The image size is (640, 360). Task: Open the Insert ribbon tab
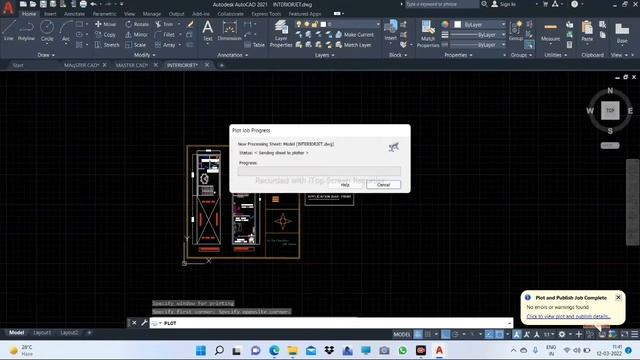point(50,14)
